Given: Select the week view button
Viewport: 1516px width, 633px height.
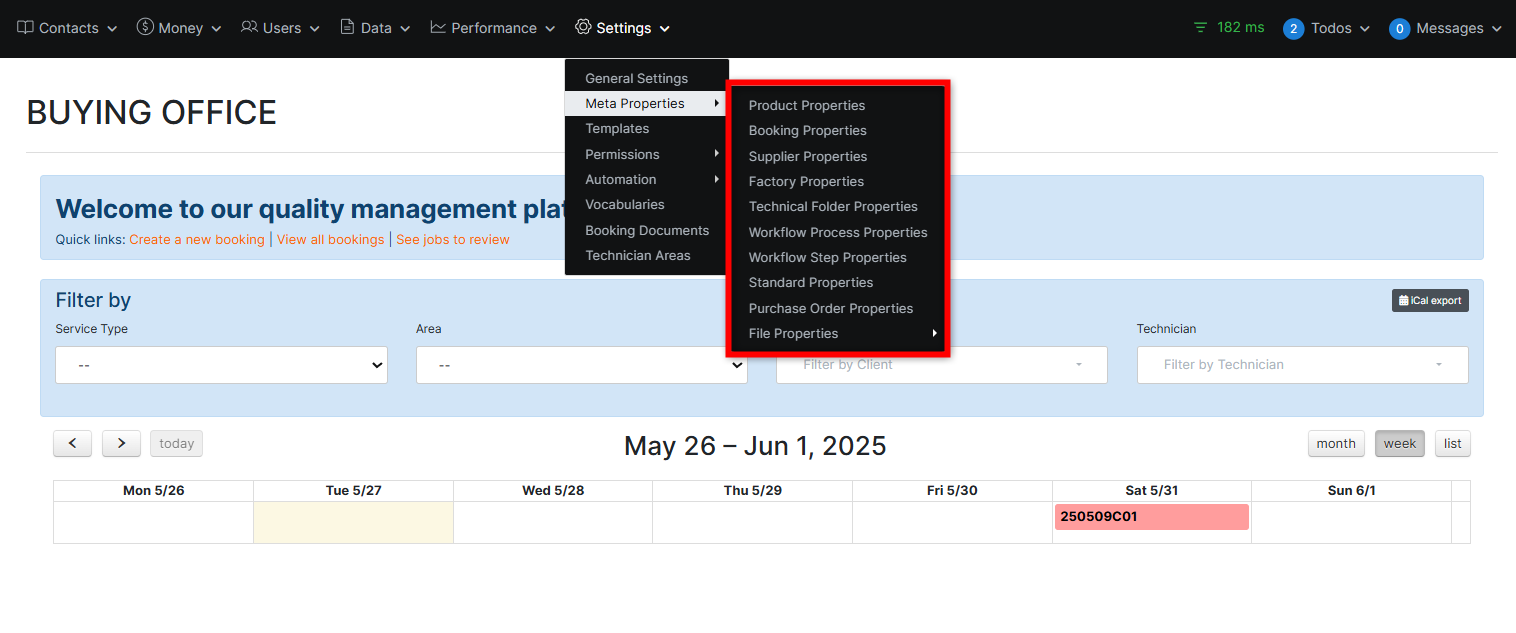Looking at the screenshot, I should (x=1399, y=443).
